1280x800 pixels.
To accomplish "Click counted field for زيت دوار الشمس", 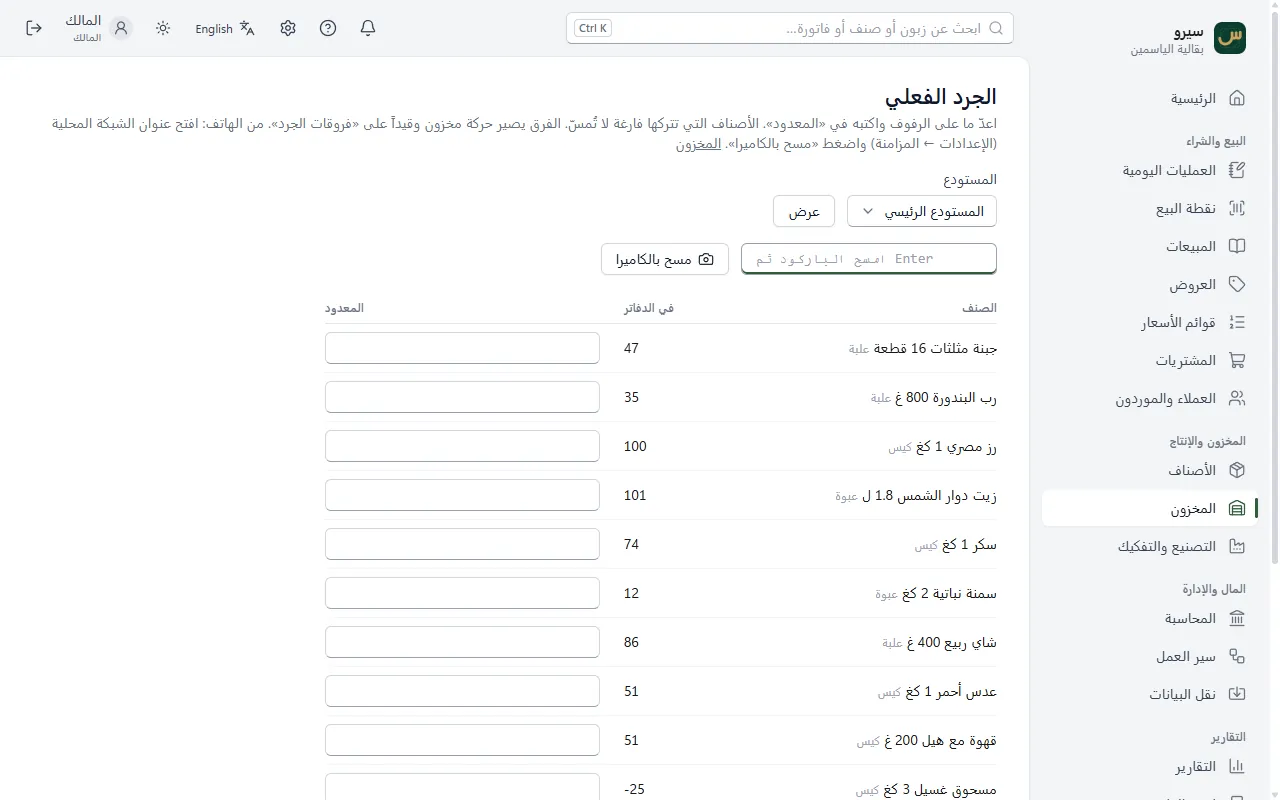I will (462, 495).
